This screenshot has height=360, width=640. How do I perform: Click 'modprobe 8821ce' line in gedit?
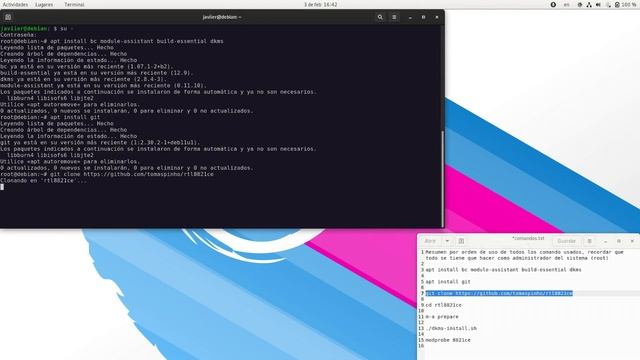pyautogui.click(x=448, y=340)
